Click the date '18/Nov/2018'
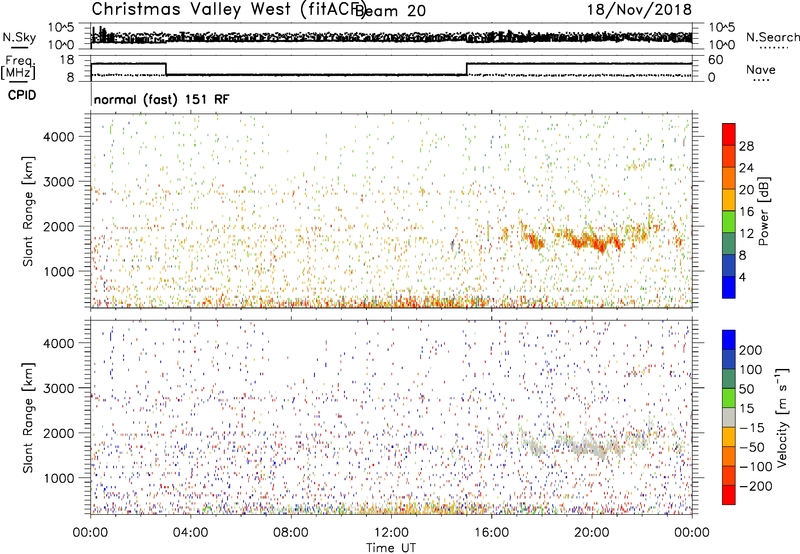Screen dimensions: 800x554 (639, 10)
